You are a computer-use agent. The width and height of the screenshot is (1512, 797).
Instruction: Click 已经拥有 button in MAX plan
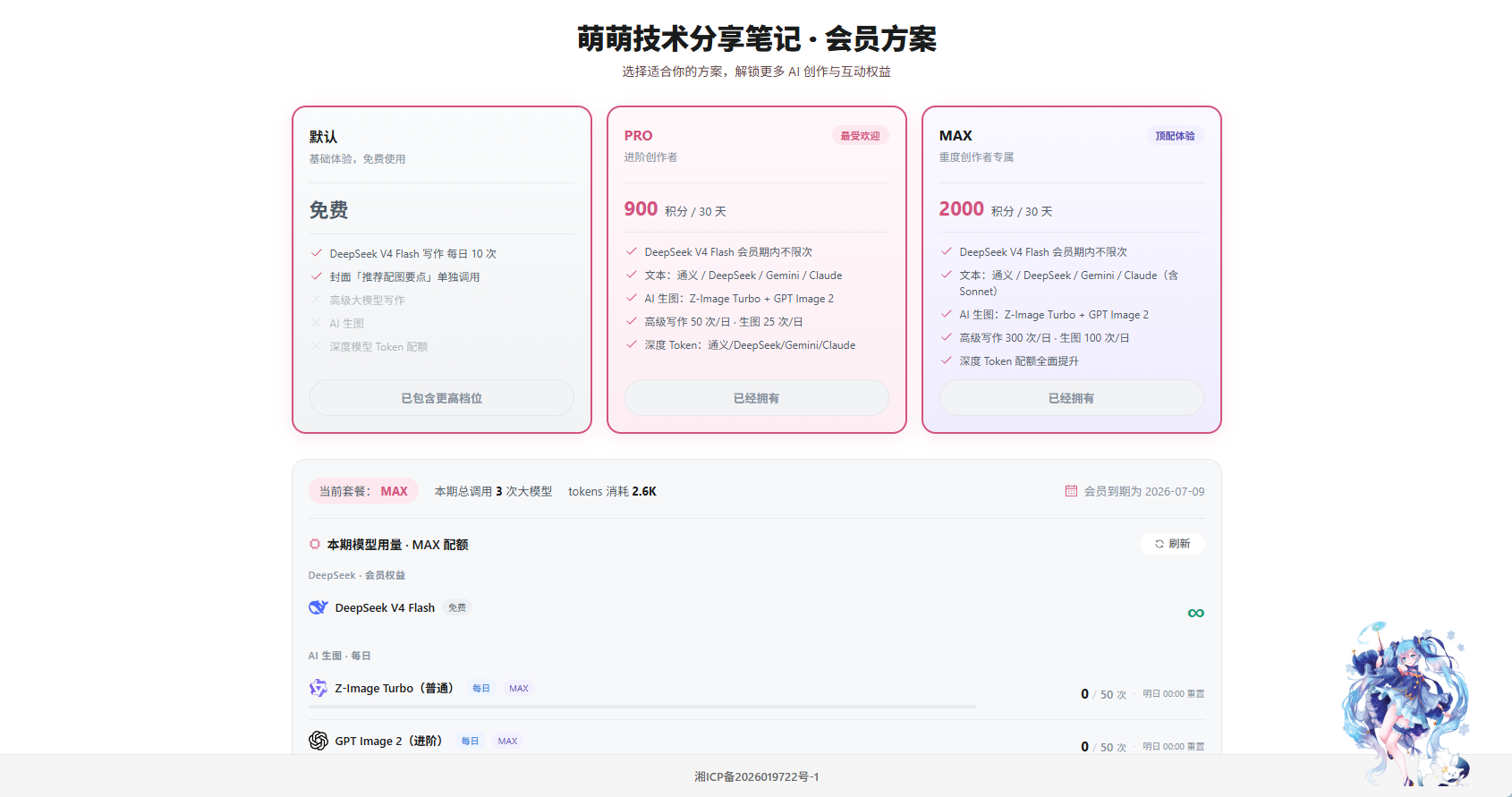click(x=1072, y=398)
